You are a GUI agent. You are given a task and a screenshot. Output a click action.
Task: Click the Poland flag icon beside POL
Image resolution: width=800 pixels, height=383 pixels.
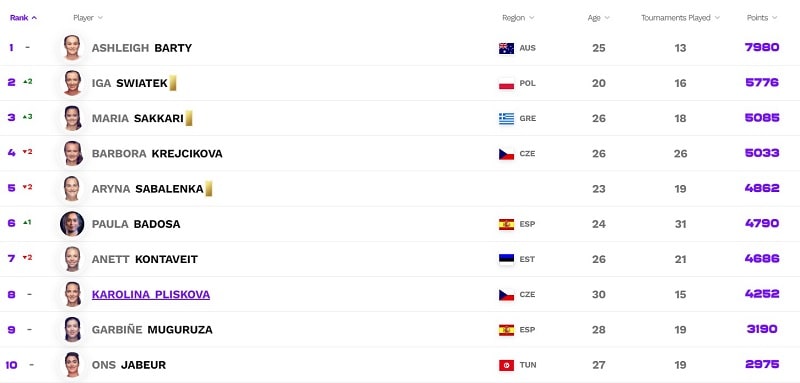[506, 83]
